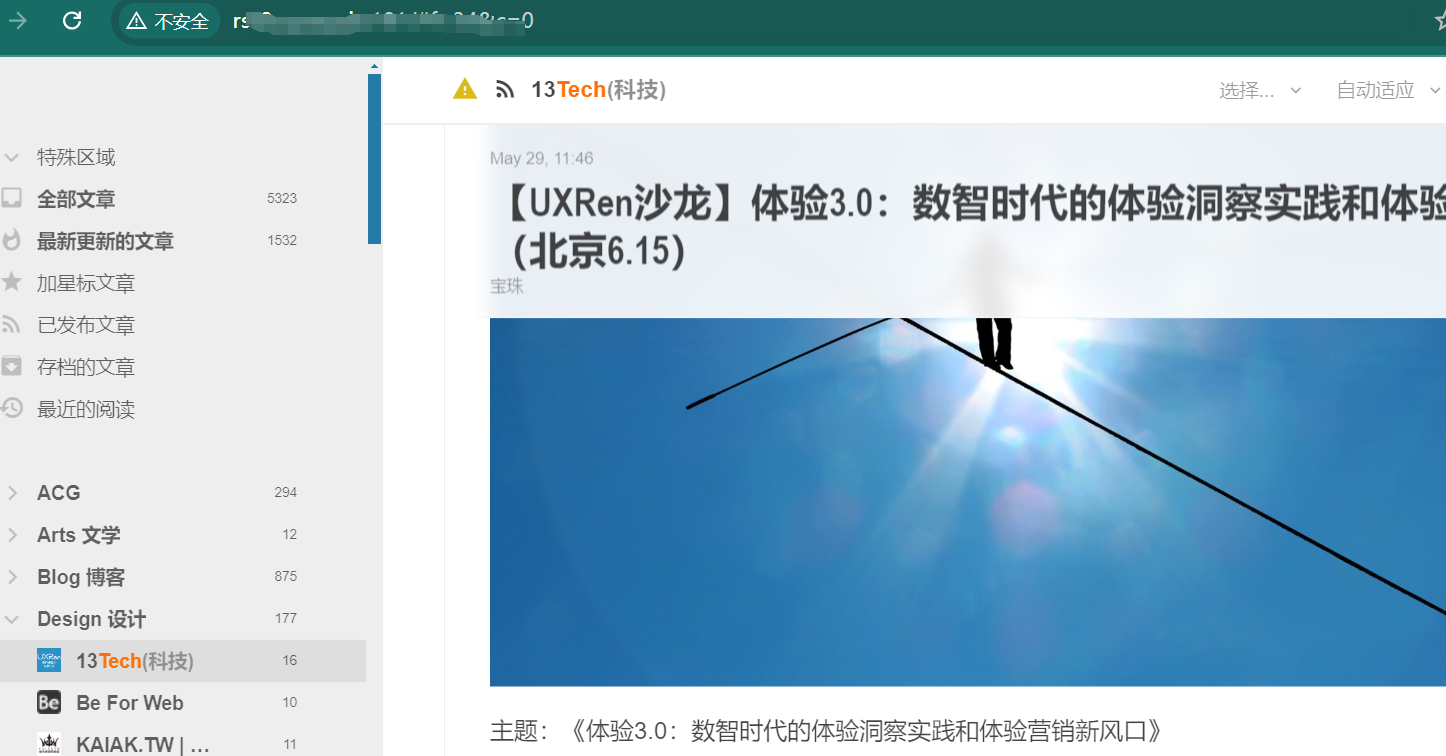The image size is (1446, 756).
Task: Click the browser reload button
Action: click(72, 21)
